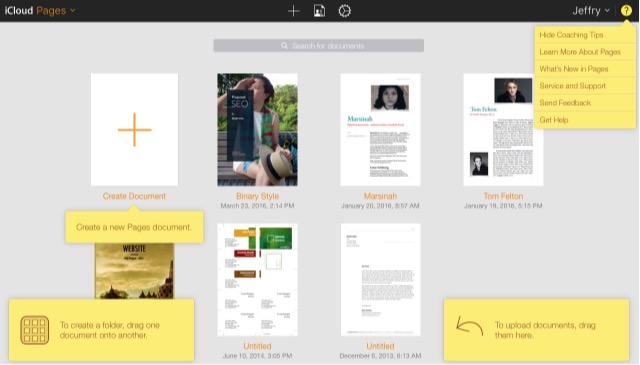
Task: Open the Jeffry account dropdown
Action: pyautogui.click(x=591, y=11)
